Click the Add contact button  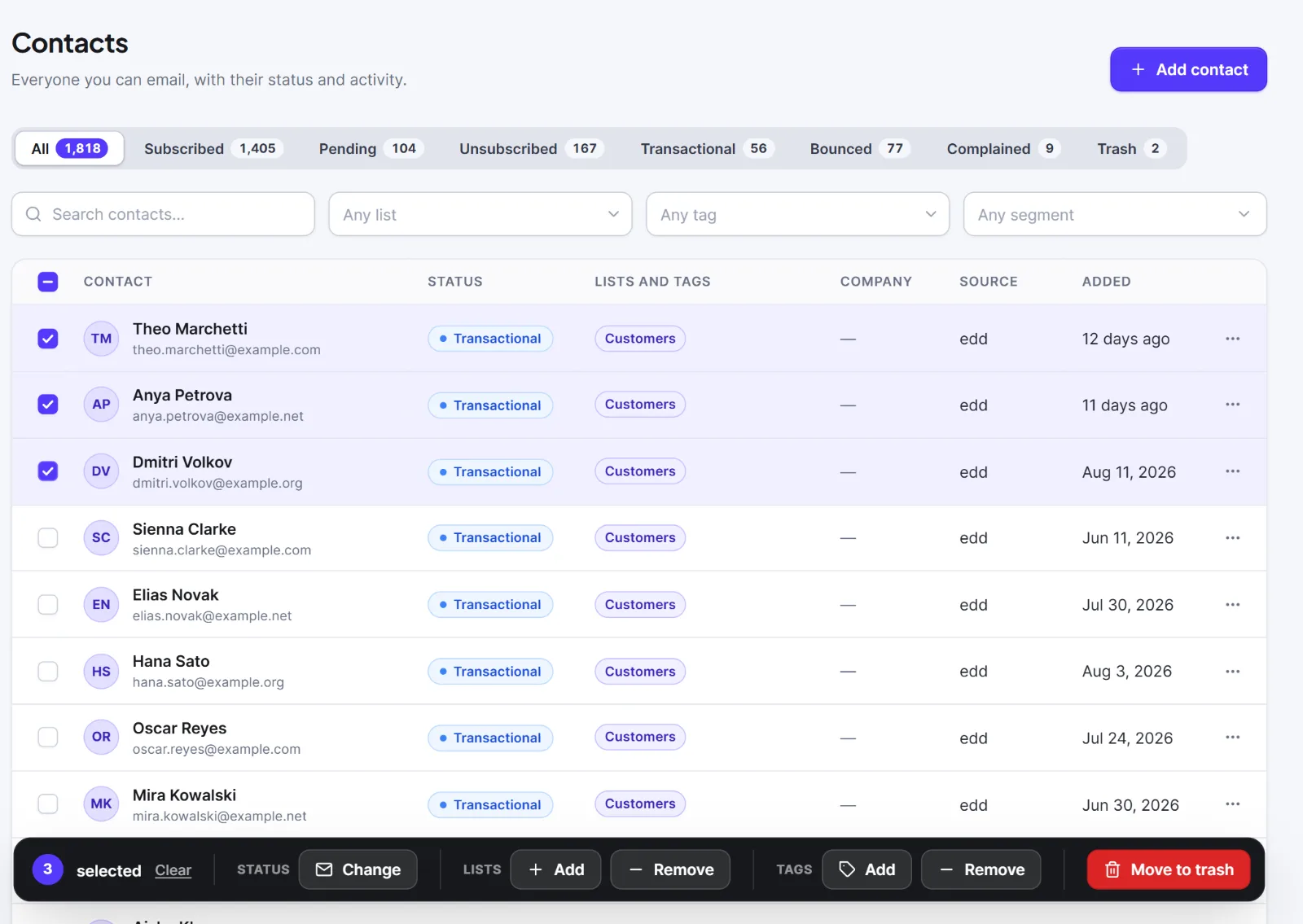click(1188, 69)
